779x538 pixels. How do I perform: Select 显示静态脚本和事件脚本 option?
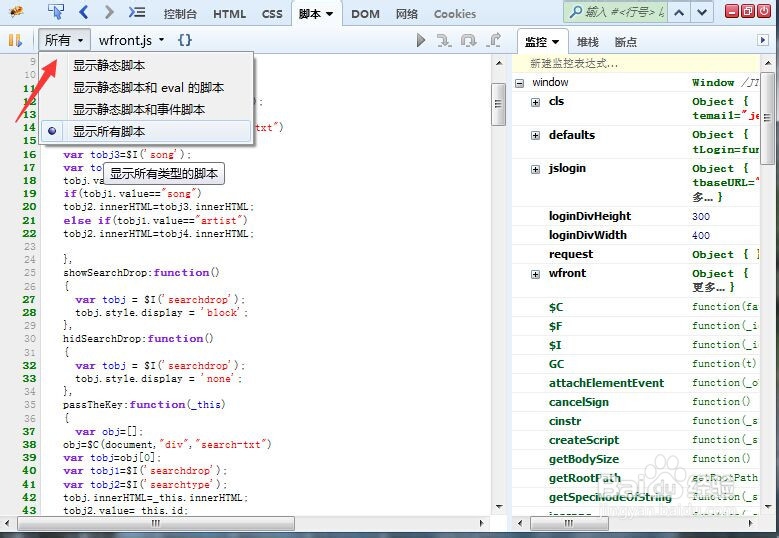tap(146, 110)
